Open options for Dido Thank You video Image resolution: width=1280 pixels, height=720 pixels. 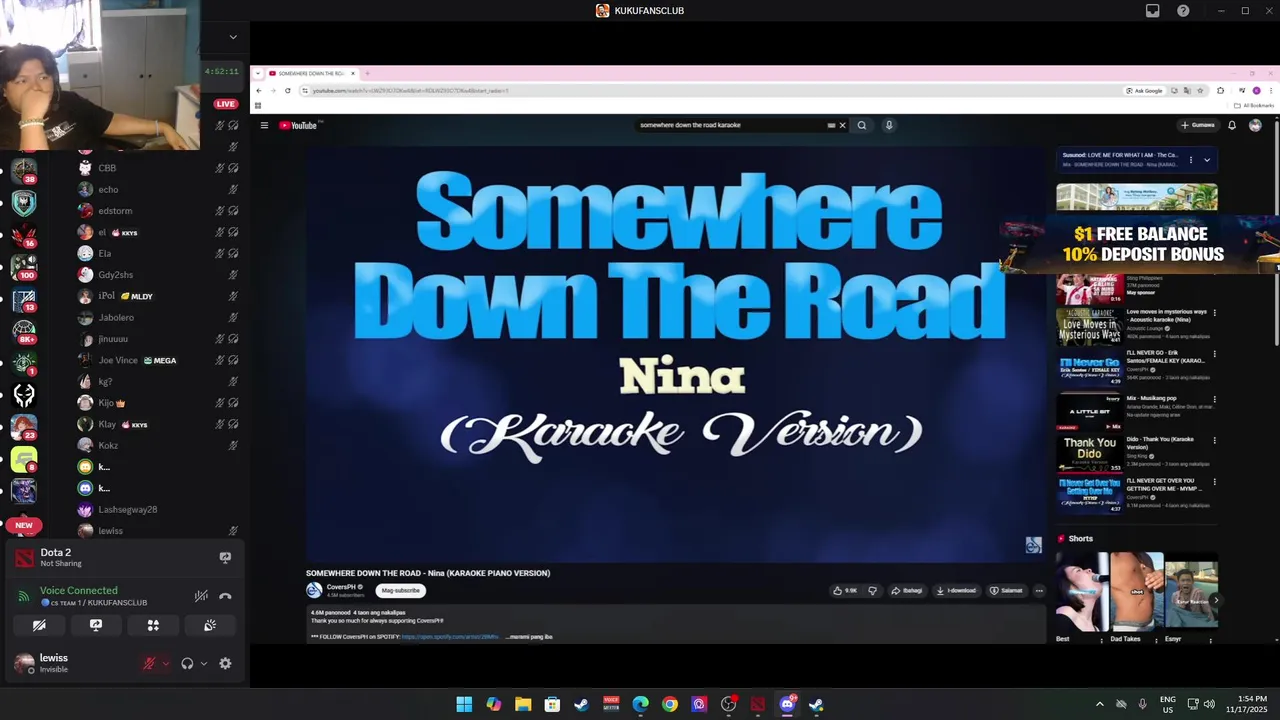[x=1215, y=440]
